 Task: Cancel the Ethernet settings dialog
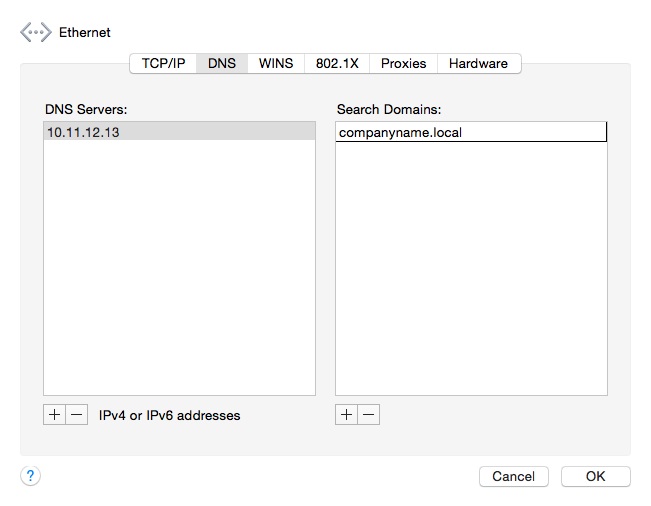coord(514,476)
